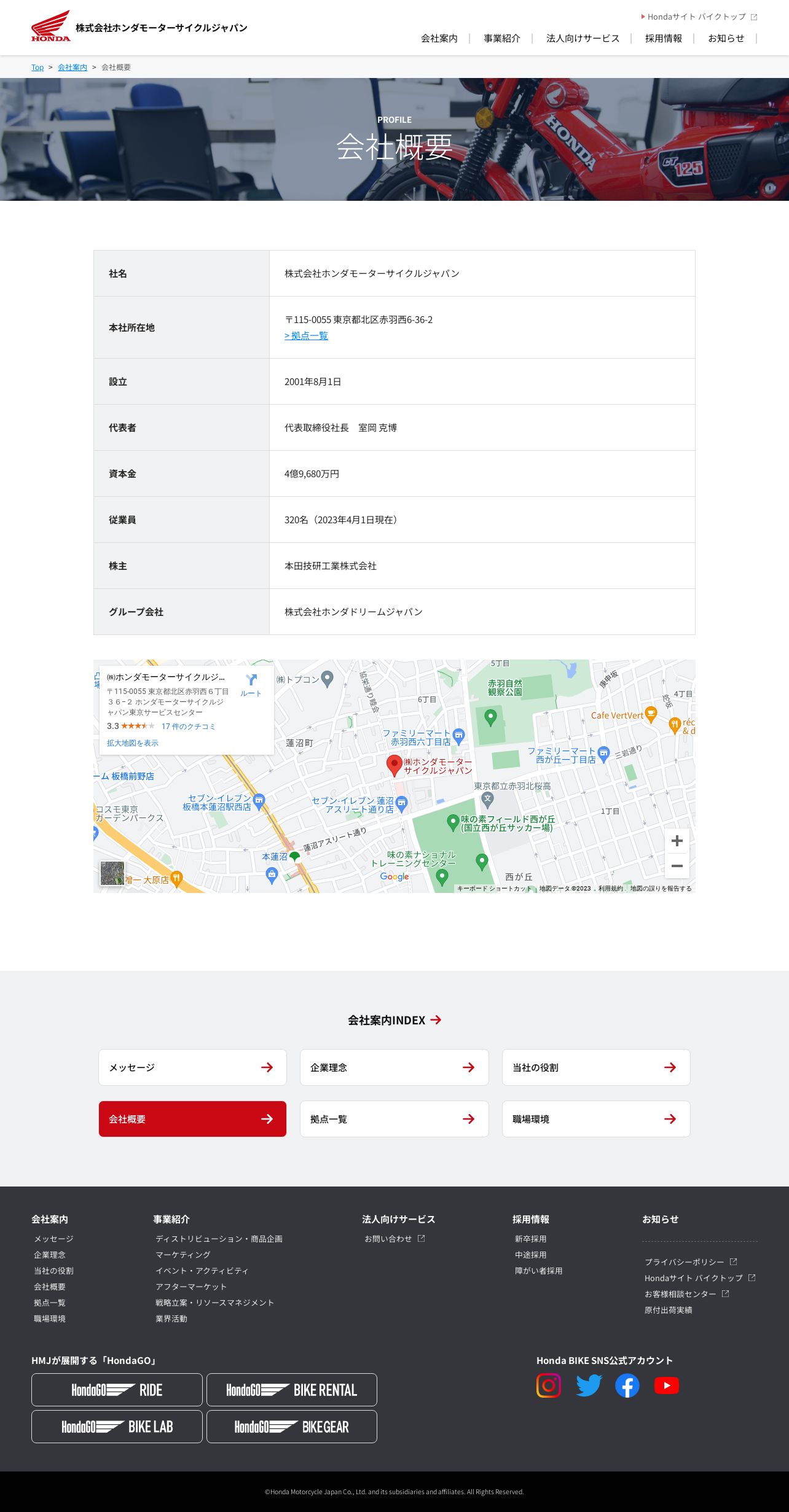Click the 東京都立赤羽北桜高 school marker
Image resolution: width=789 pixels, height=1512 pixels.
[x=487, y=800]
